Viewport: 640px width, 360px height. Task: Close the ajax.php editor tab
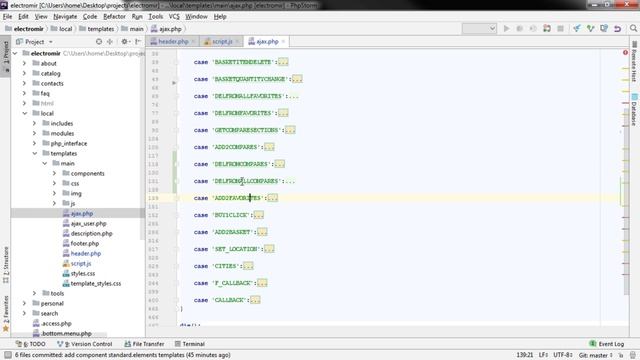(283, 42)
